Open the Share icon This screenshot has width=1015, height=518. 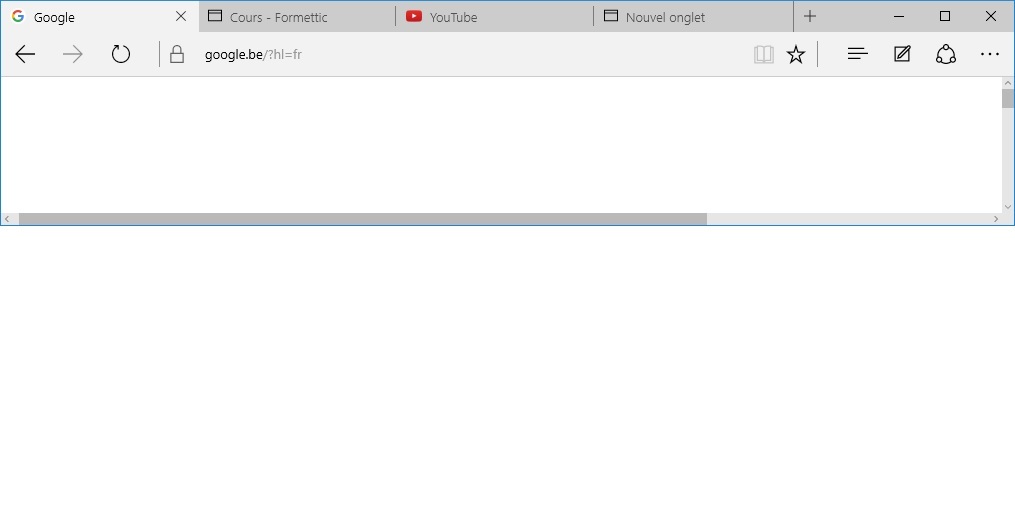click(x=946, y=54)
